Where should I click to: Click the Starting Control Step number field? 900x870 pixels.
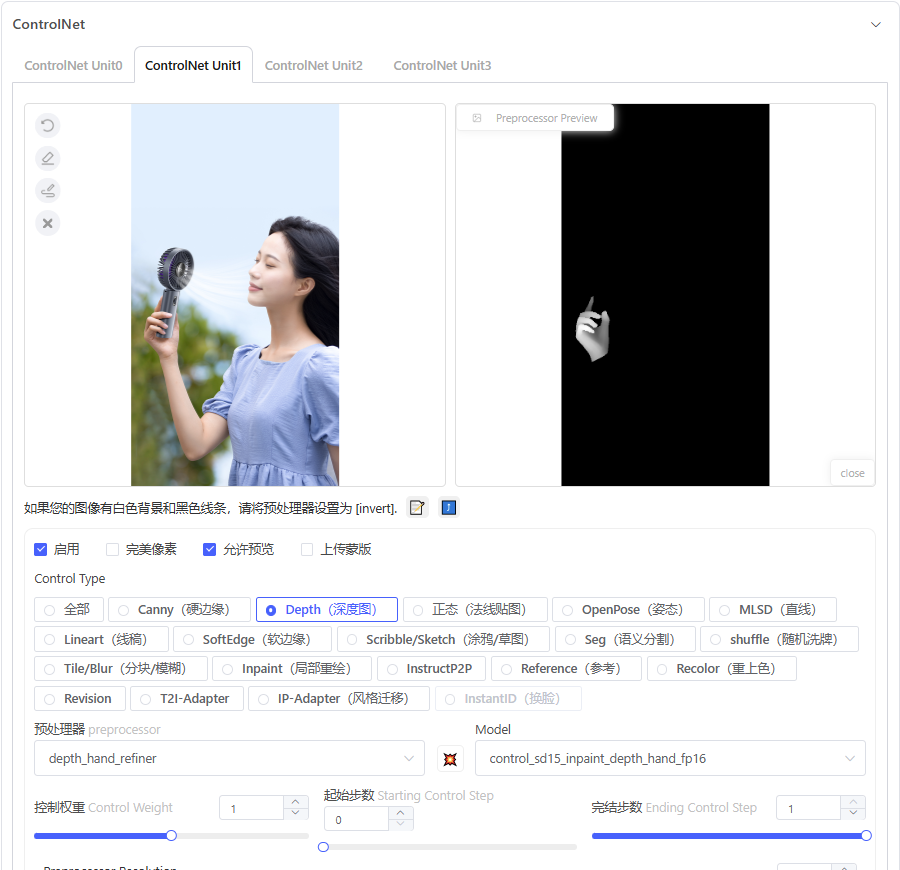tap(356, 819)
